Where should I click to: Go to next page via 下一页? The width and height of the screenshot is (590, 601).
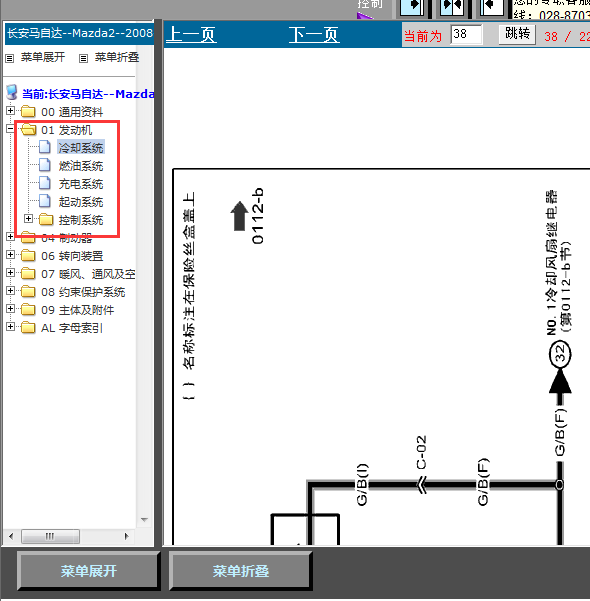coord(314,34)
